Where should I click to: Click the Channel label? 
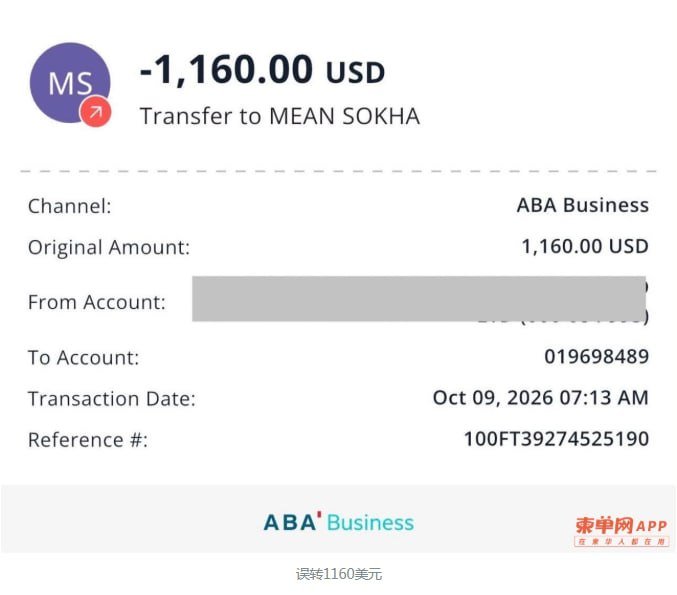coord(70,206)
